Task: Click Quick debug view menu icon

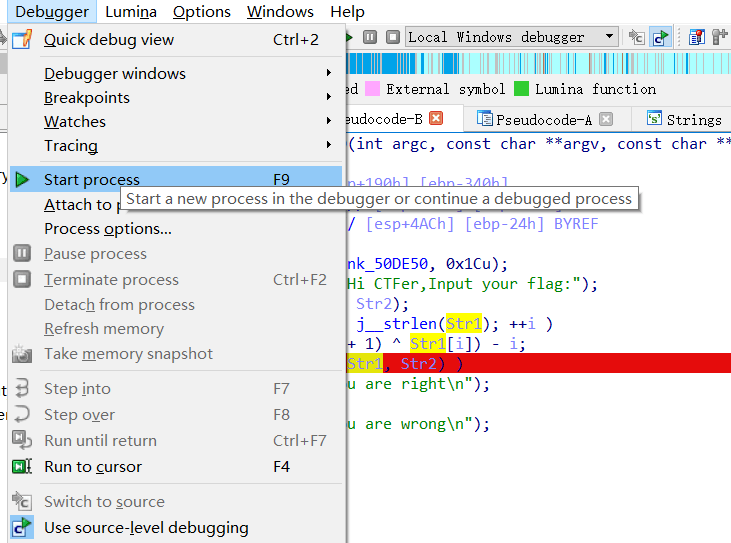Action: tap(22, 40)
